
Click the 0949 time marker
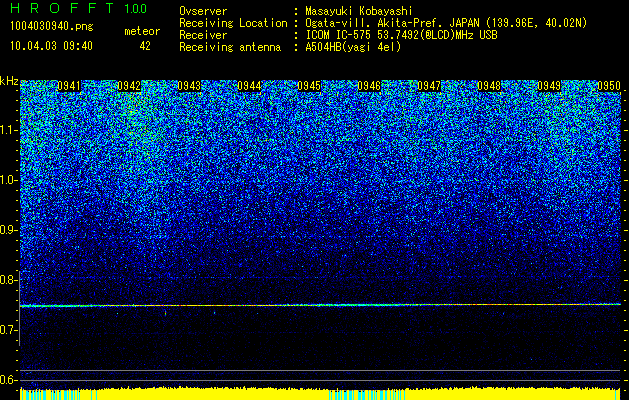tap(549, 86)
